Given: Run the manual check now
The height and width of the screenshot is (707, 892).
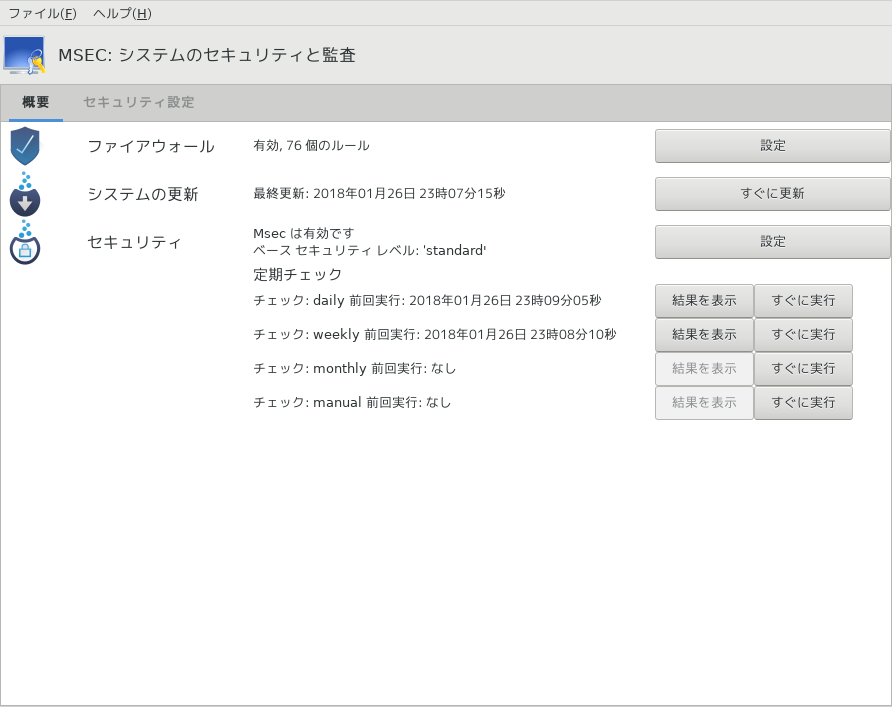Looking at the screenshot, I should 803,403.
